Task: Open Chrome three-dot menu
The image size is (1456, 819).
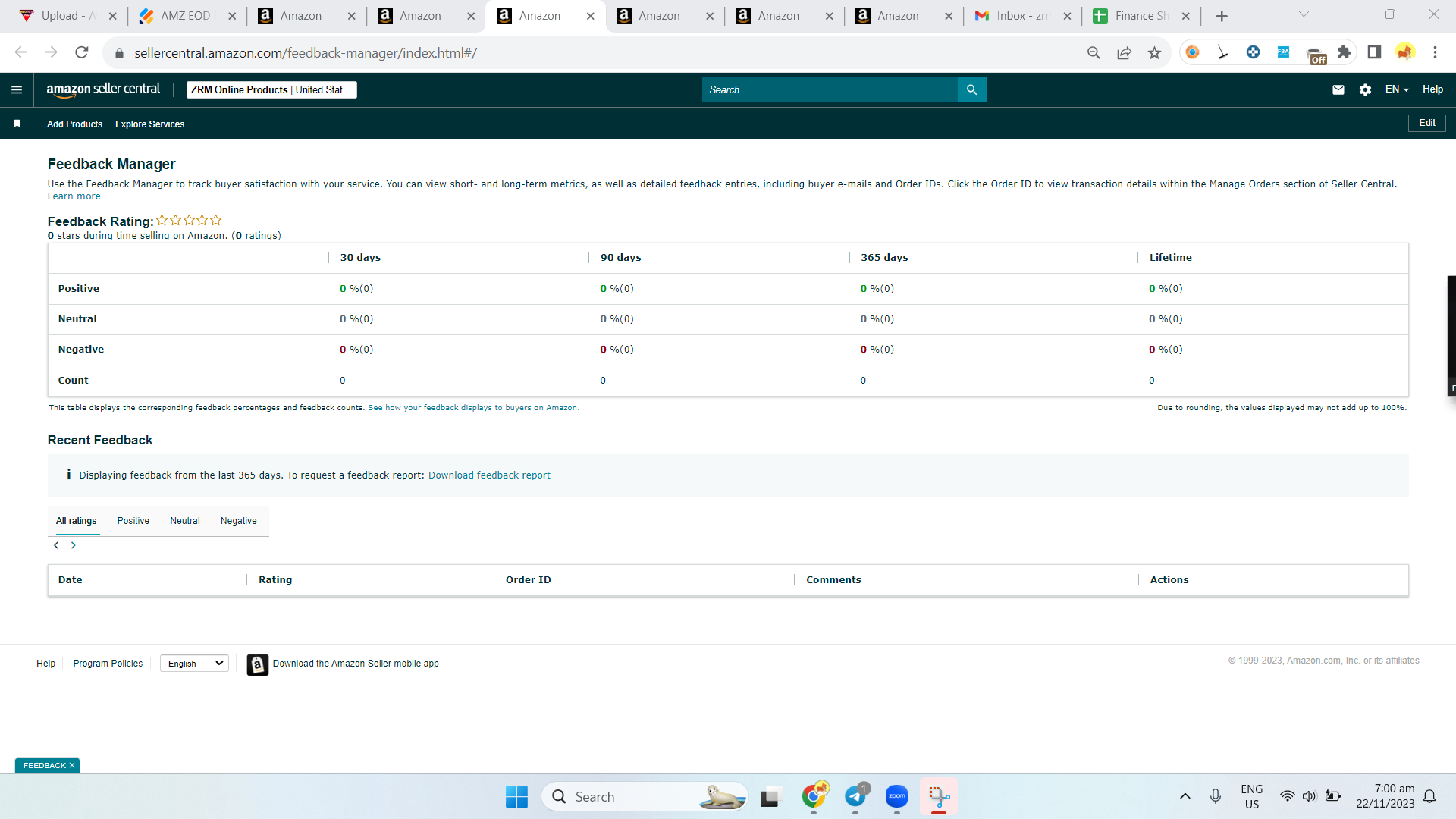Action: click(x=1435, y=52)
